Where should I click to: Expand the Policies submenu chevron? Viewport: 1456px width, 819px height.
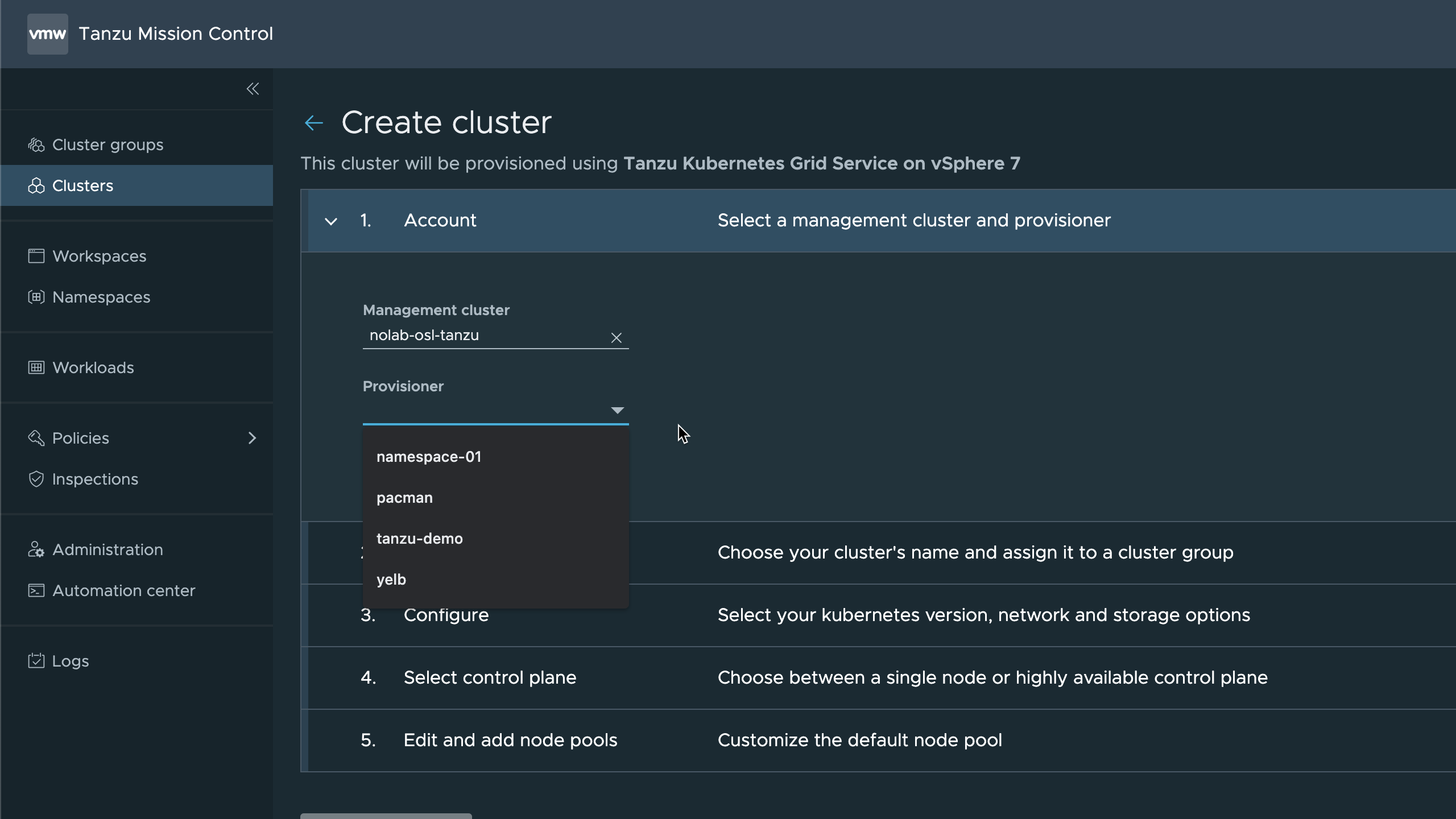pyautogui.click(x=253, y=438)
